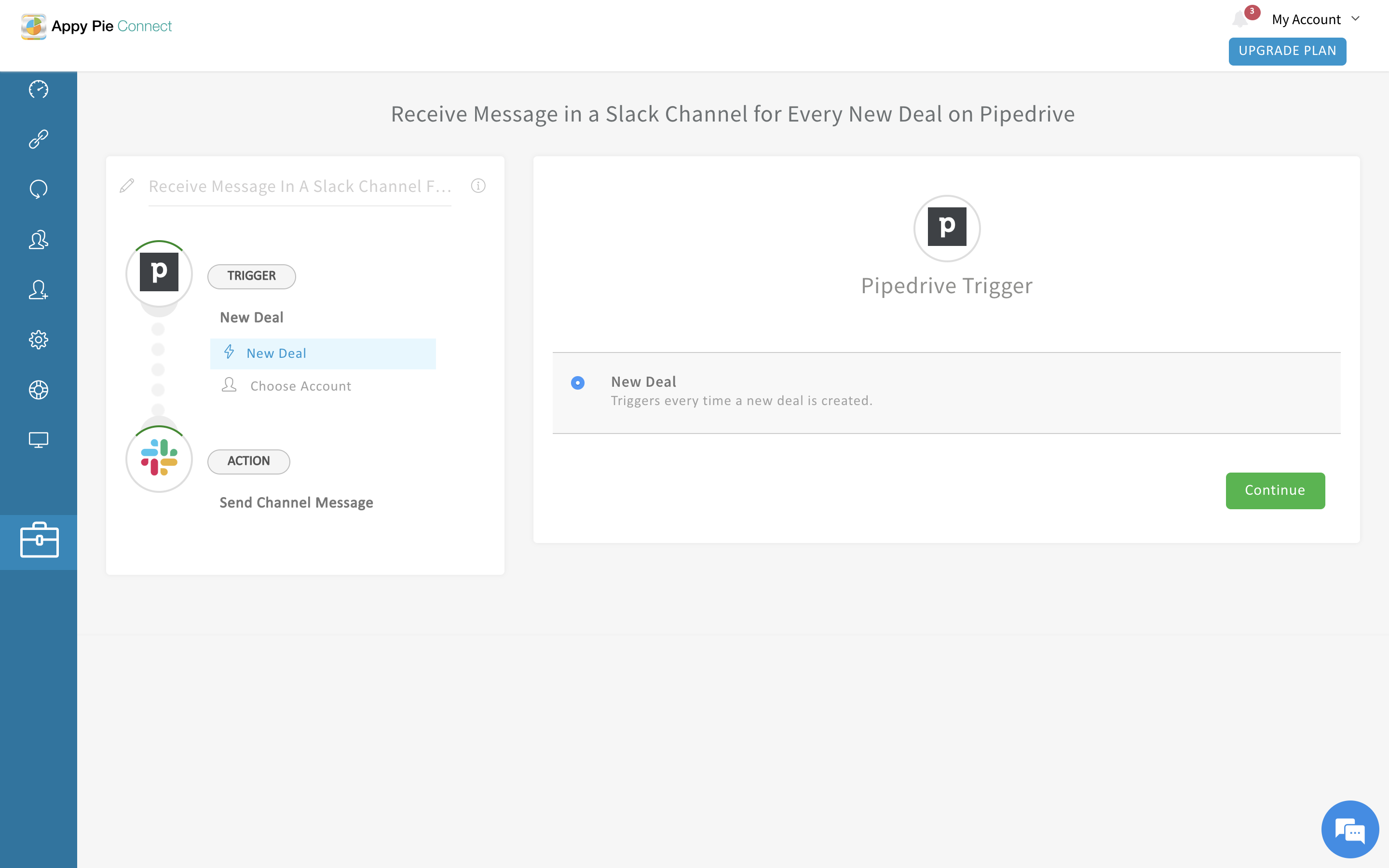Click the add-user icon in sidebar
The image size is (1389, 868).
(x=39, y=289)
